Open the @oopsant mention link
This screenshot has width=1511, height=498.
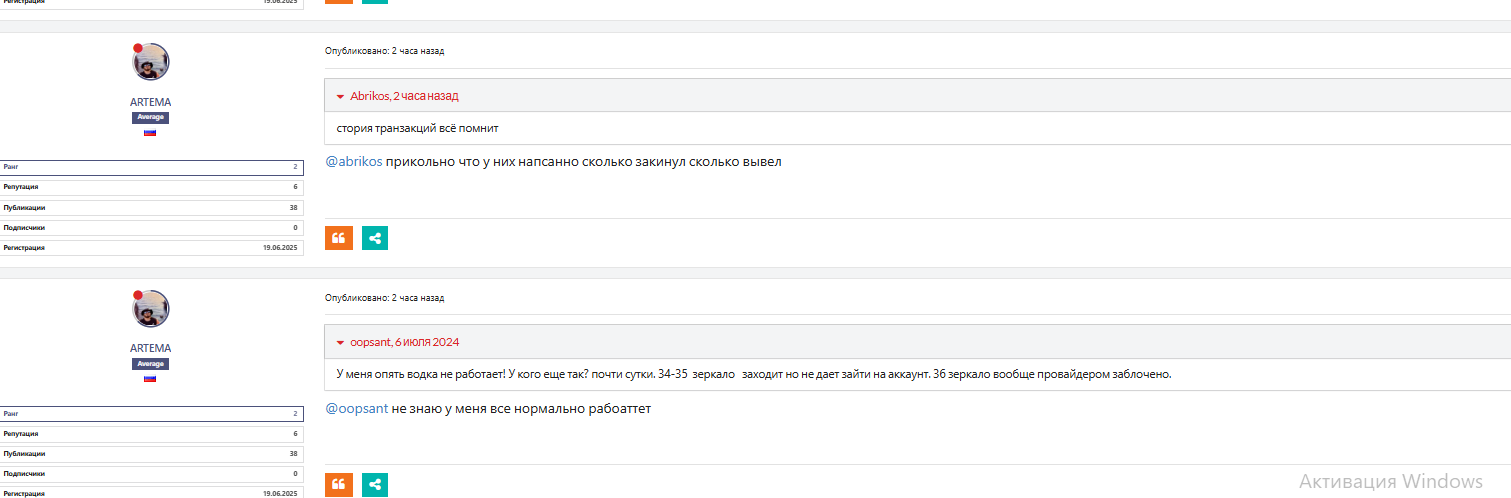pos(357,408)
